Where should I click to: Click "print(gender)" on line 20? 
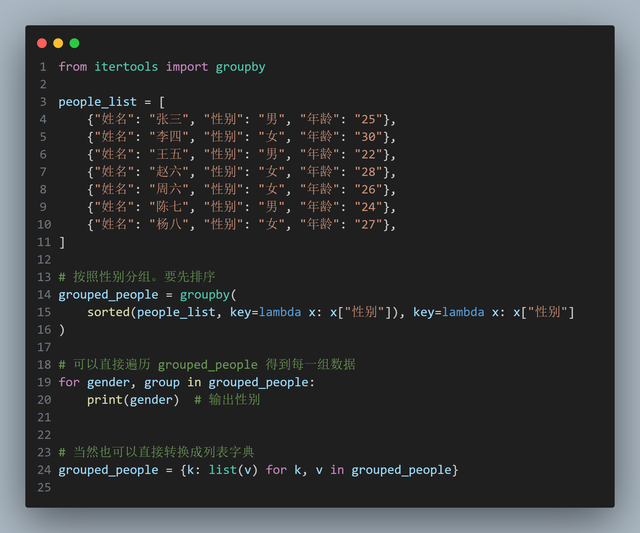133,400
